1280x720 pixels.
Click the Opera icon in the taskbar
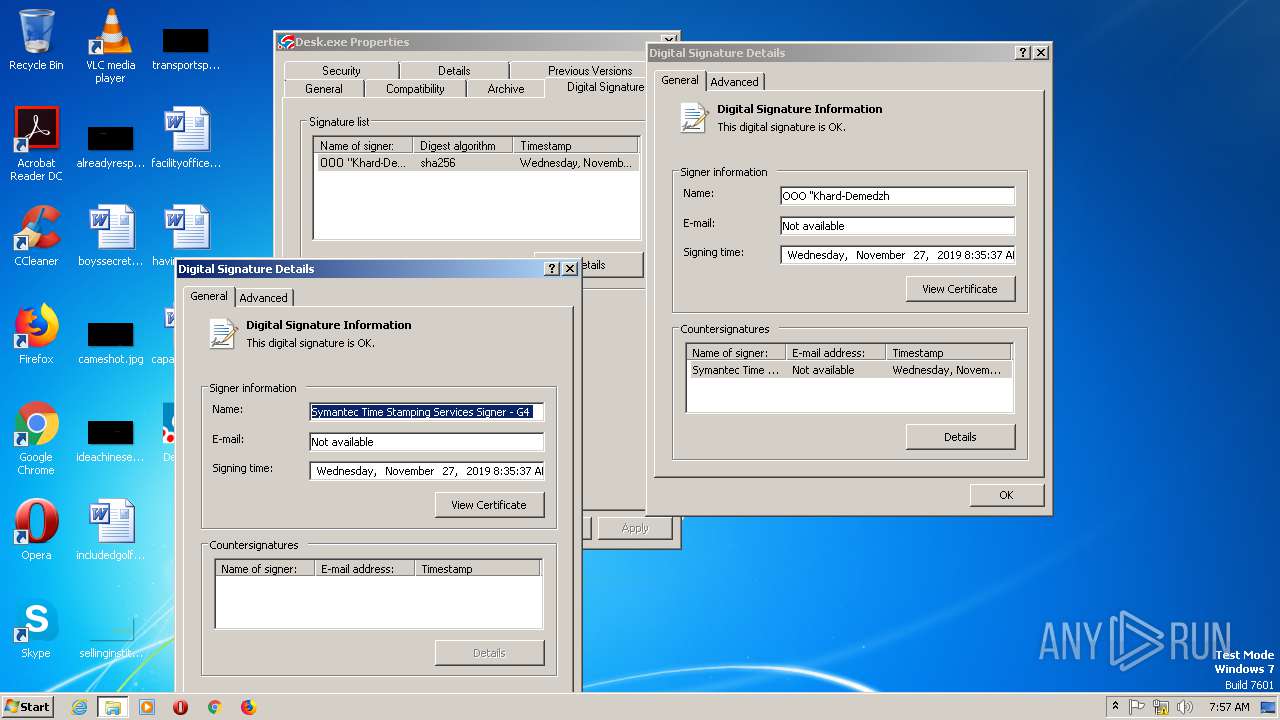180,707
